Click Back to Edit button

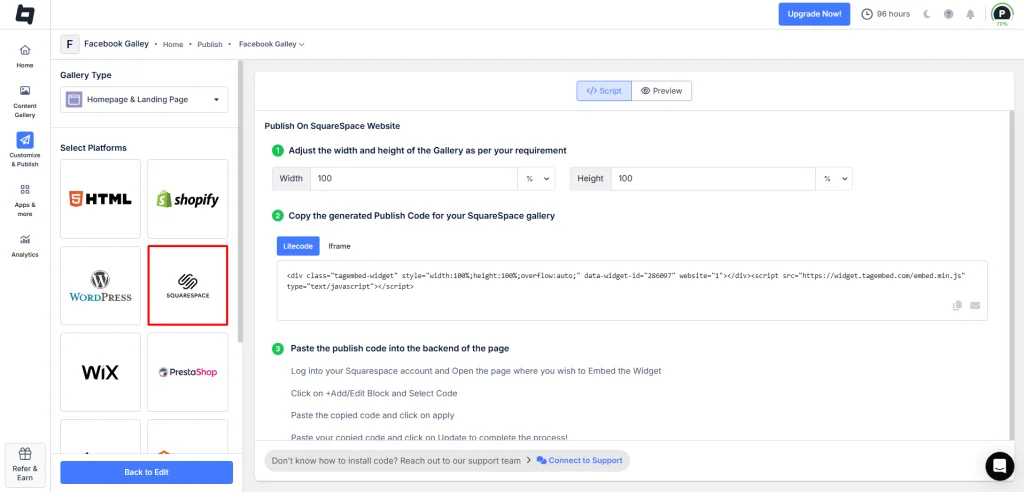(146, 472)
